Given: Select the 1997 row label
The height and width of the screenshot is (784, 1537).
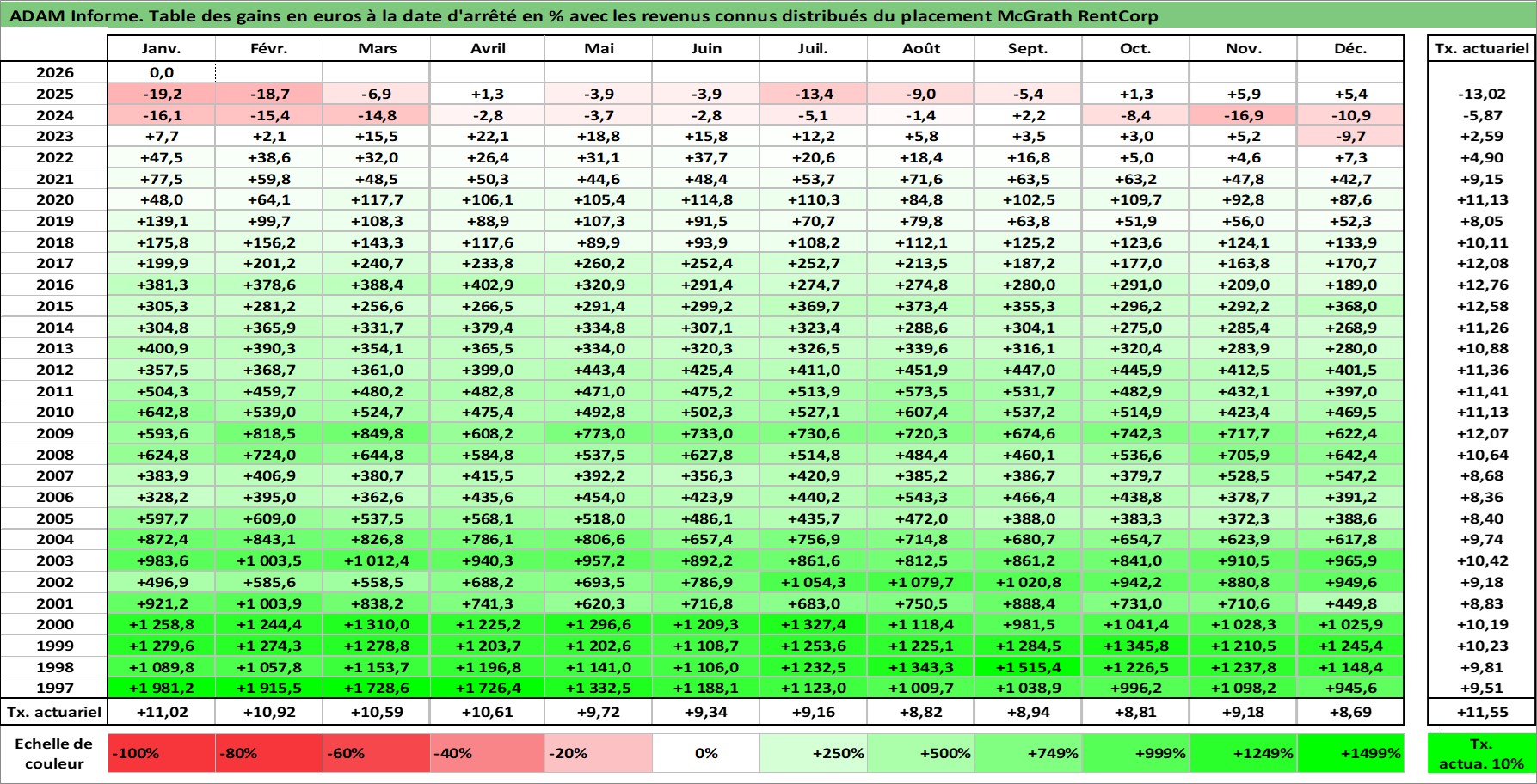Looking at the screenshot, I should coord(54,688).
